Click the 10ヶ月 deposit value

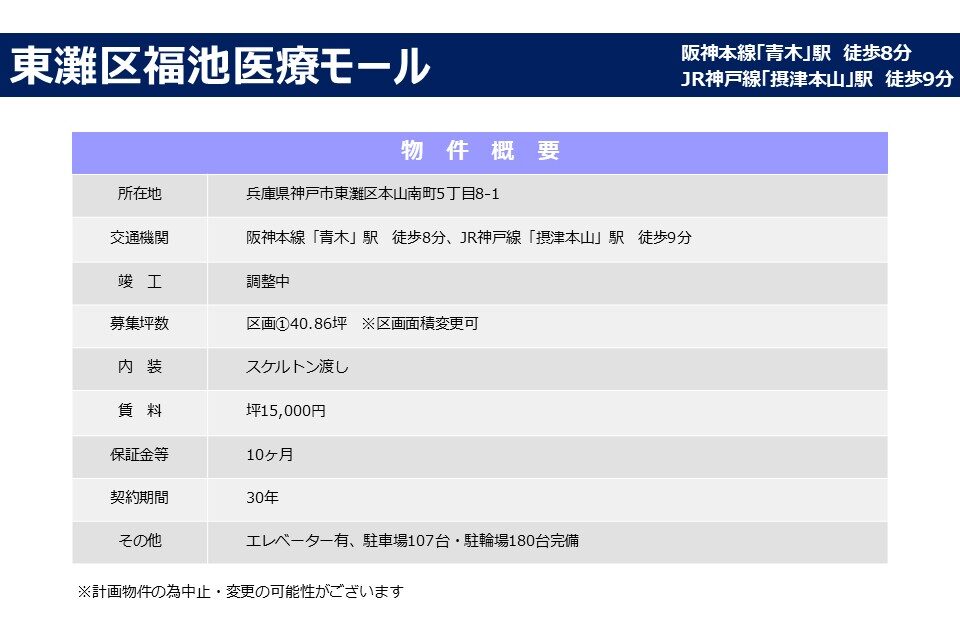coord(269,455)
